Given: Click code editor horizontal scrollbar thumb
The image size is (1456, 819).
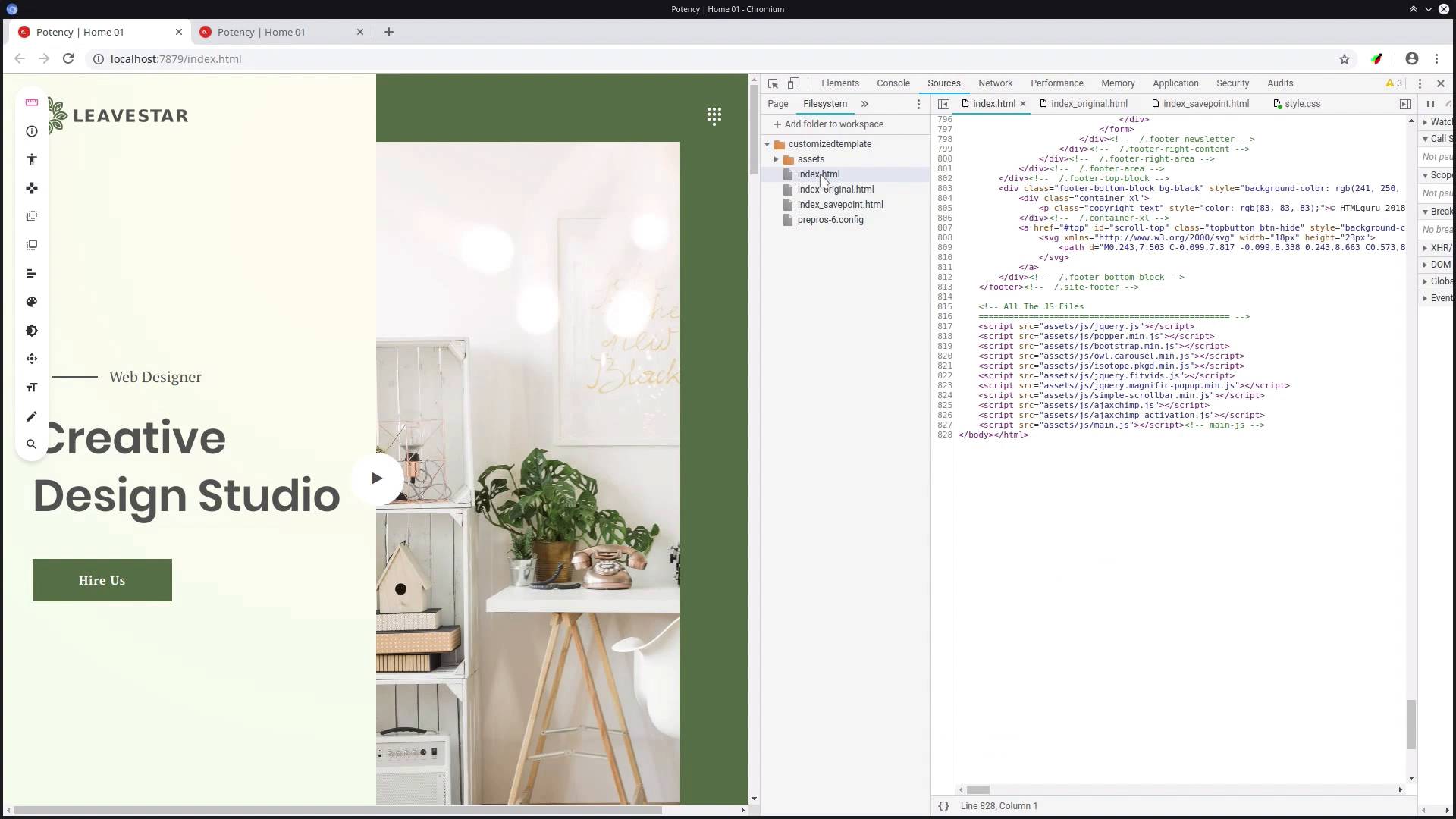Looking at the screenshot, I should pyautogui.click(x=978, y=789).
